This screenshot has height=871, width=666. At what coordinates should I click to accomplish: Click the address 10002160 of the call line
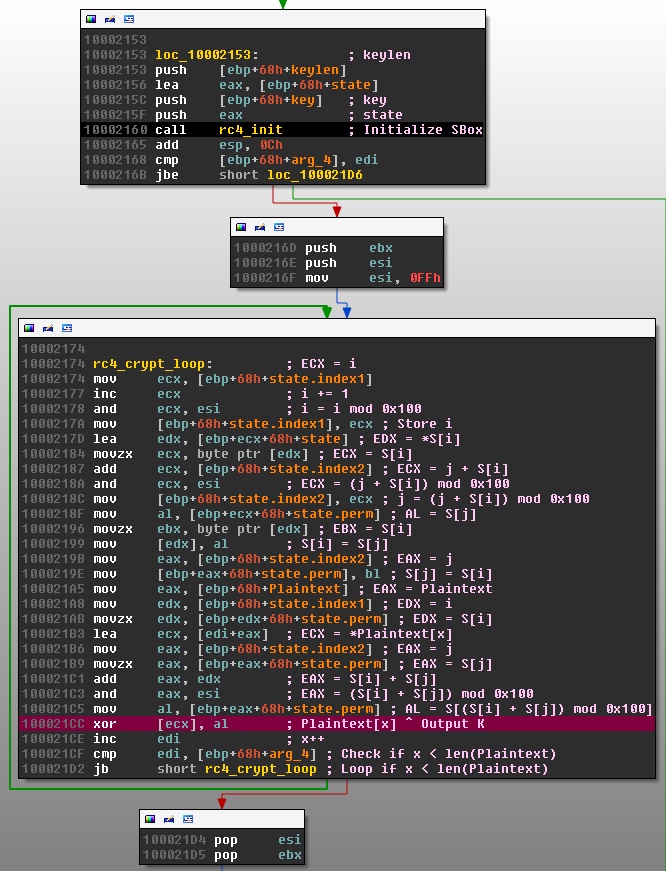tap(116, 130)
